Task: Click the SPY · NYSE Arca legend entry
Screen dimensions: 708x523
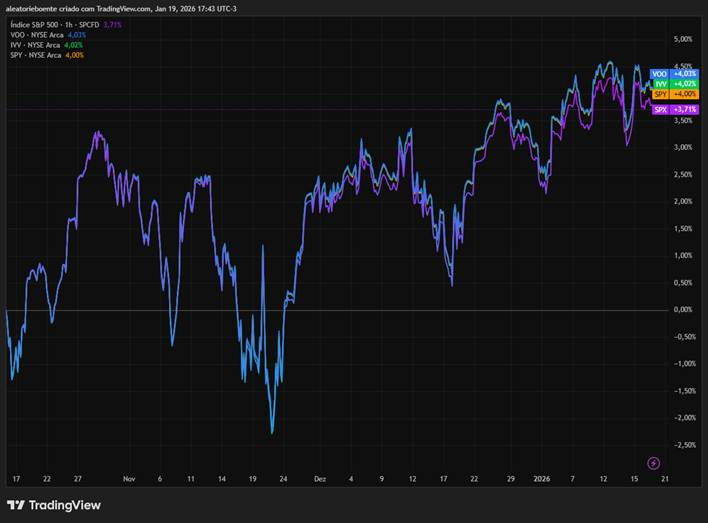Action: (x=47, y=55)
